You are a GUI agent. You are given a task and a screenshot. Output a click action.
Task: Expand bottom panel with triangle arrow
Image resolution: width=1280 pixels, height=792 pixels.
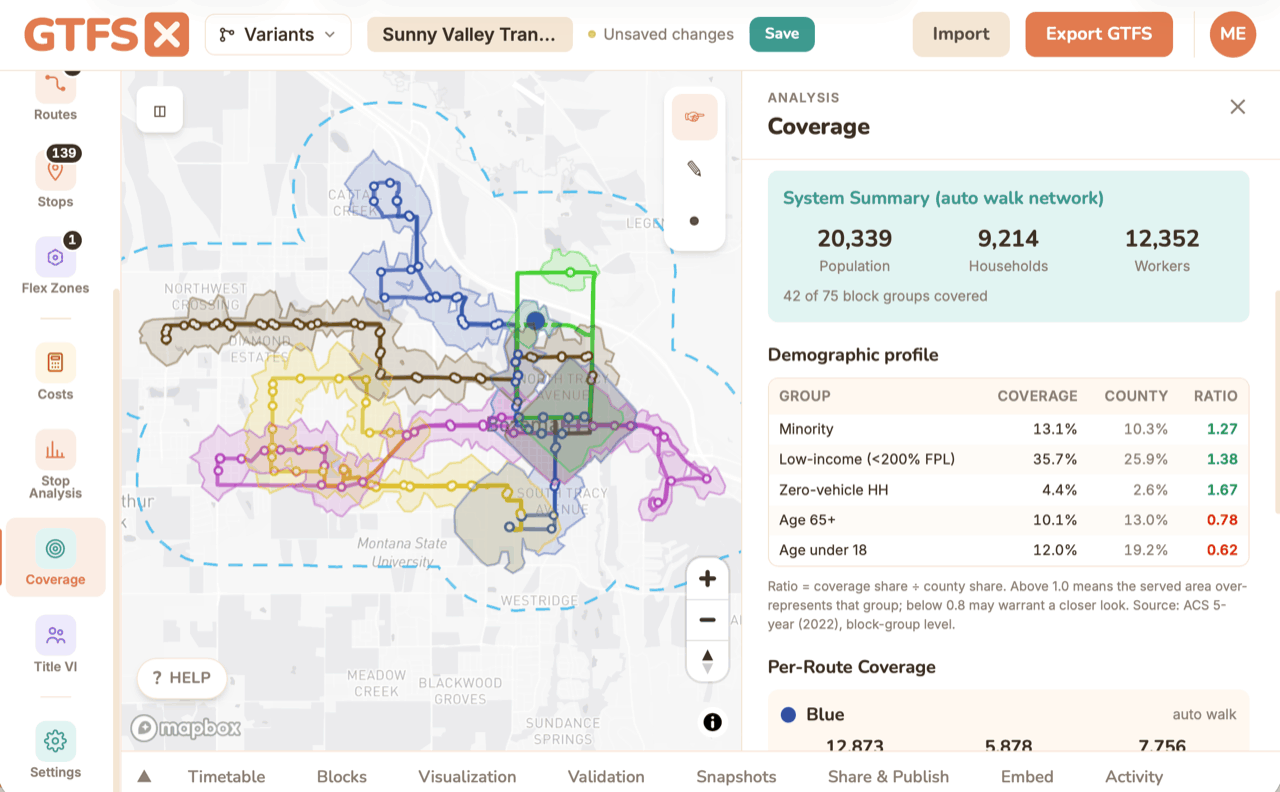point(144,776)
